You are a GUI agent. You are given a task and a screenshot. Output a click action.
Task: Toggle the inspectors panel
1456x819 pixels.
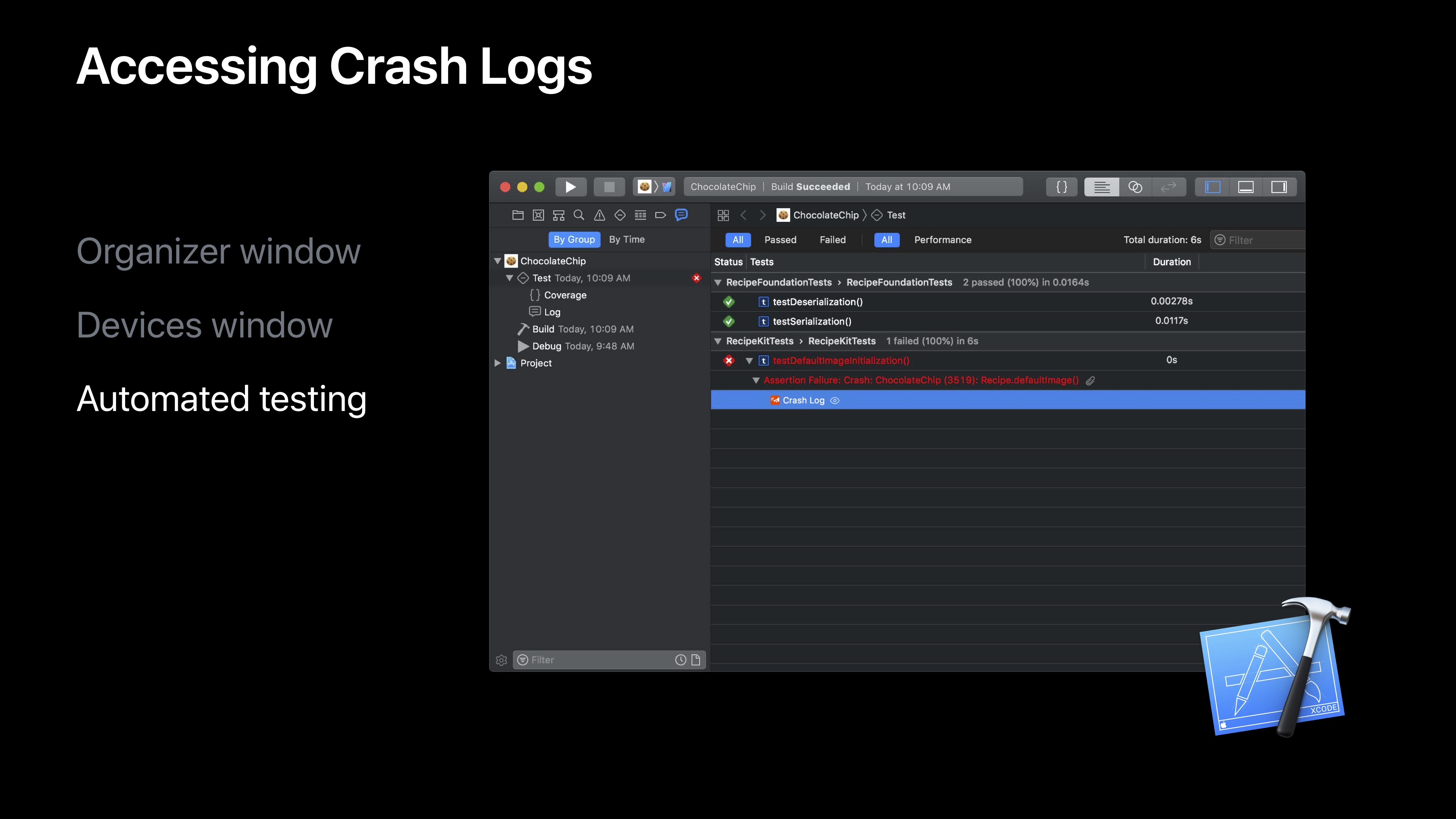coord(1279,187)
